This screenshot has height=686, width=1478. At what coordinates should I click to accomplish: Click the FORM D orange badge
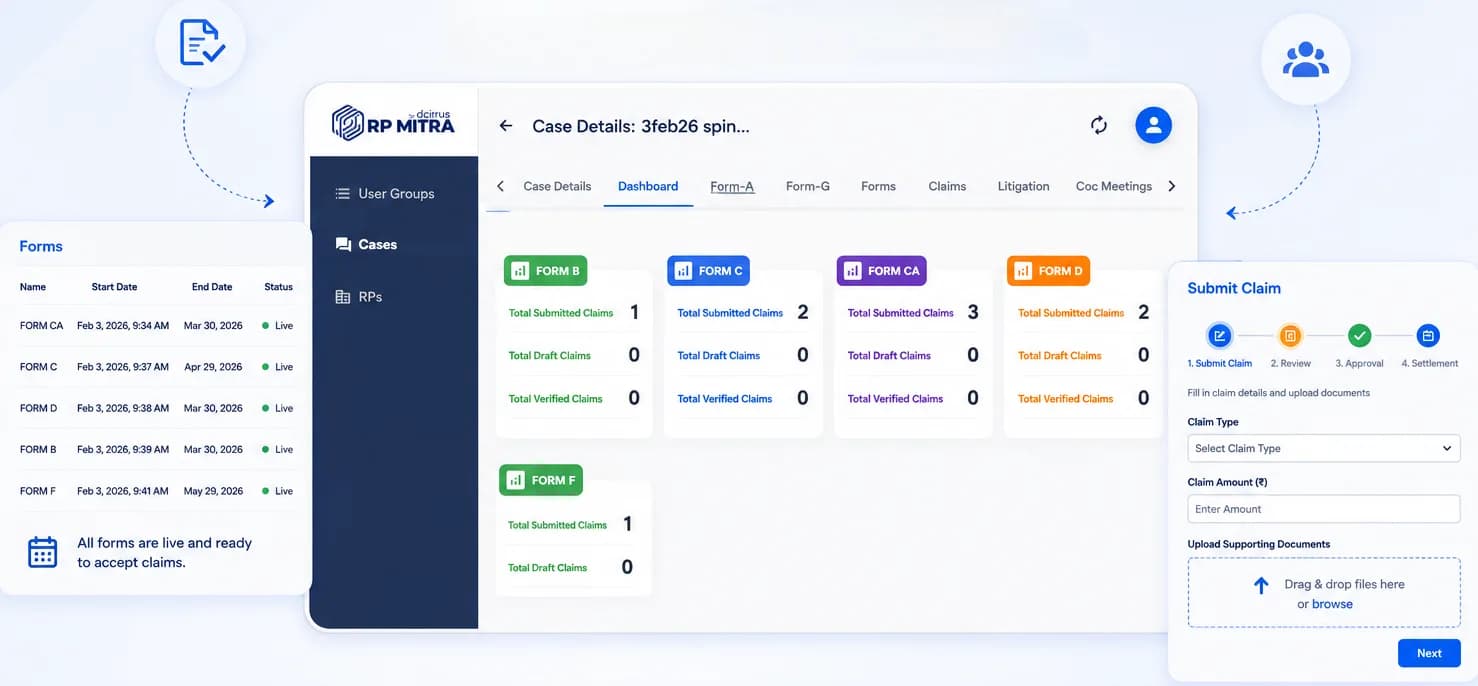point(1048,271)
